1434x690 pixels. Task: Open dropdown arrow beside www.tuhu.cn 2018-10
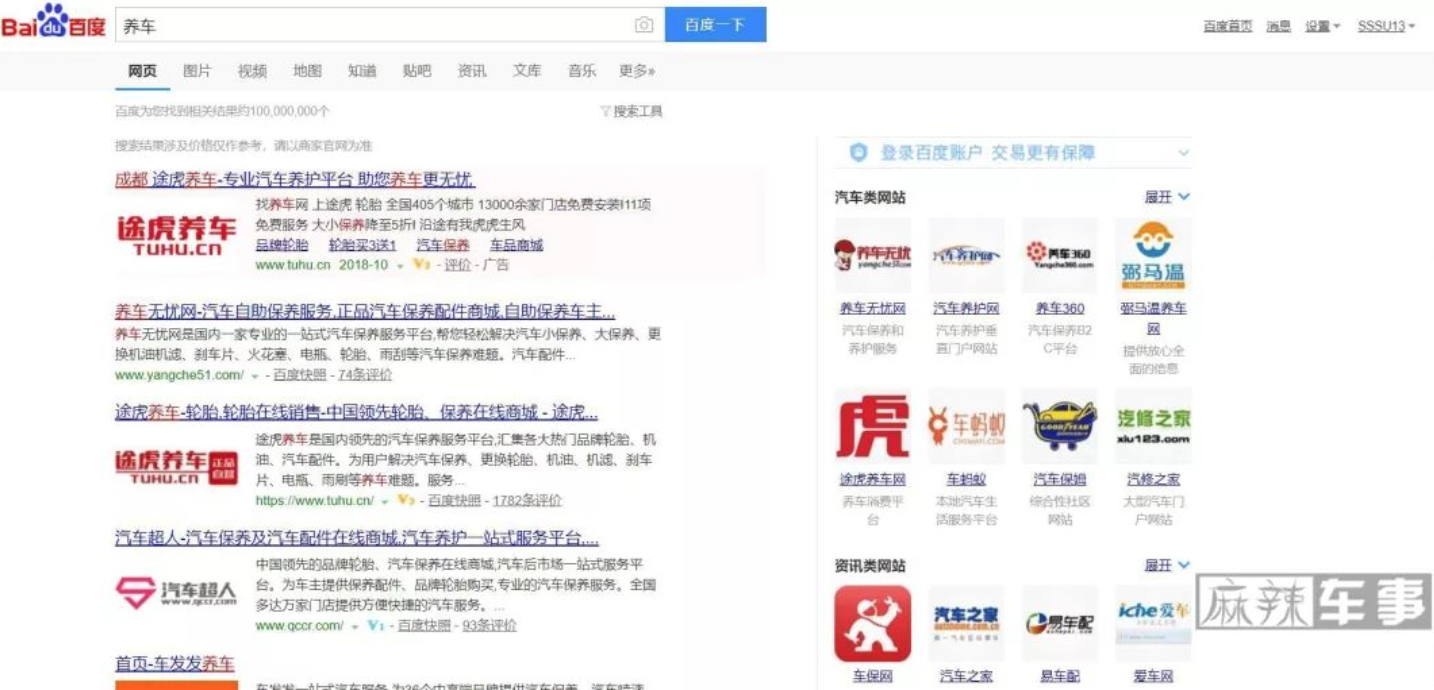(399, 266)
